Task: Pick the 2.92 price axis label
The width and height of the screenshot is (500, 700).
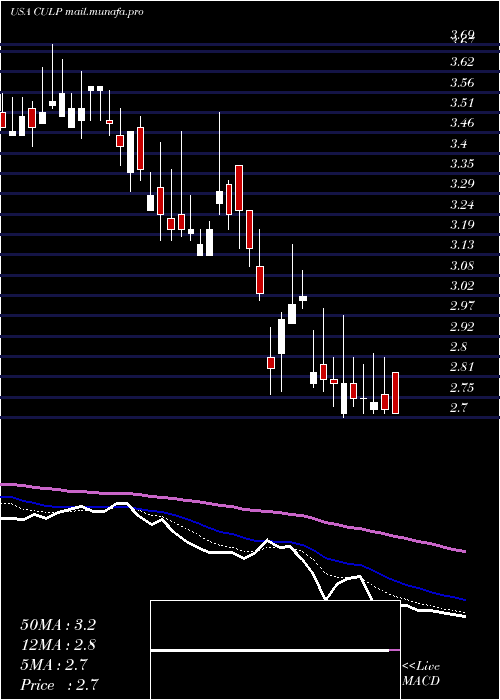Action: pos(462,326)
